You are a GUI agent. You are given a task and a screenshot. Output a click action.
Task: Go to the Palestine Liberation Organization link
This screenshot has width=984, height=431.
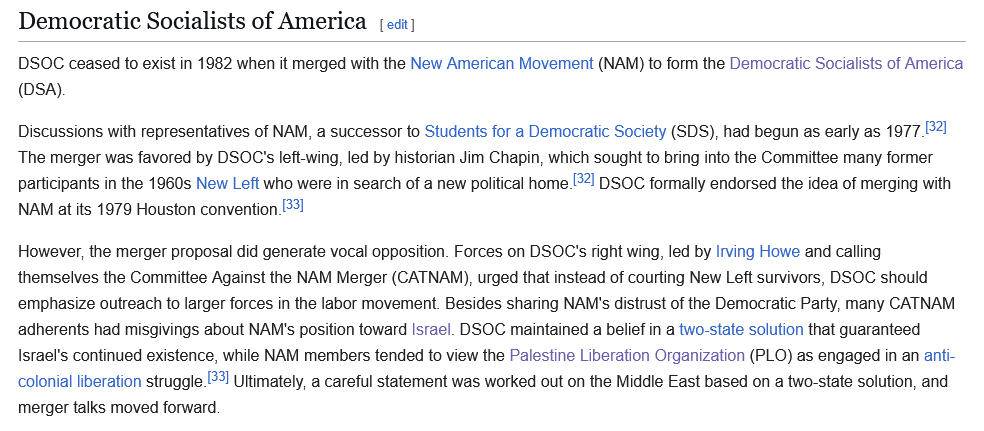coord(626,355)
